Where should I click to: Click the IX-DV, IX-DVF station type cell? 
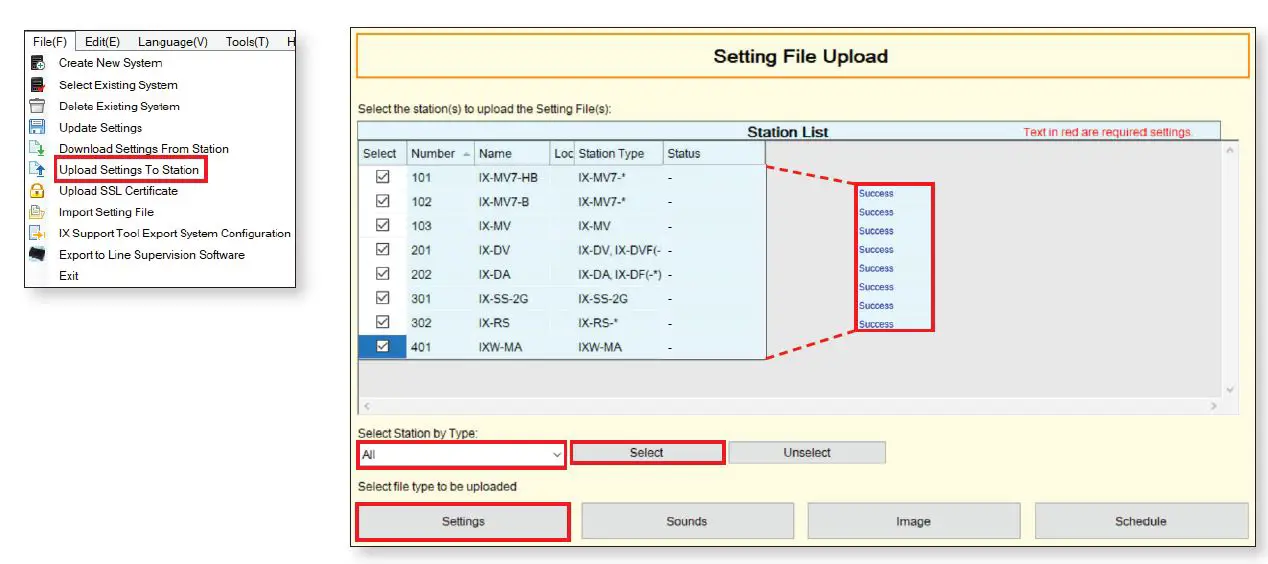click(x=618, y=250)
